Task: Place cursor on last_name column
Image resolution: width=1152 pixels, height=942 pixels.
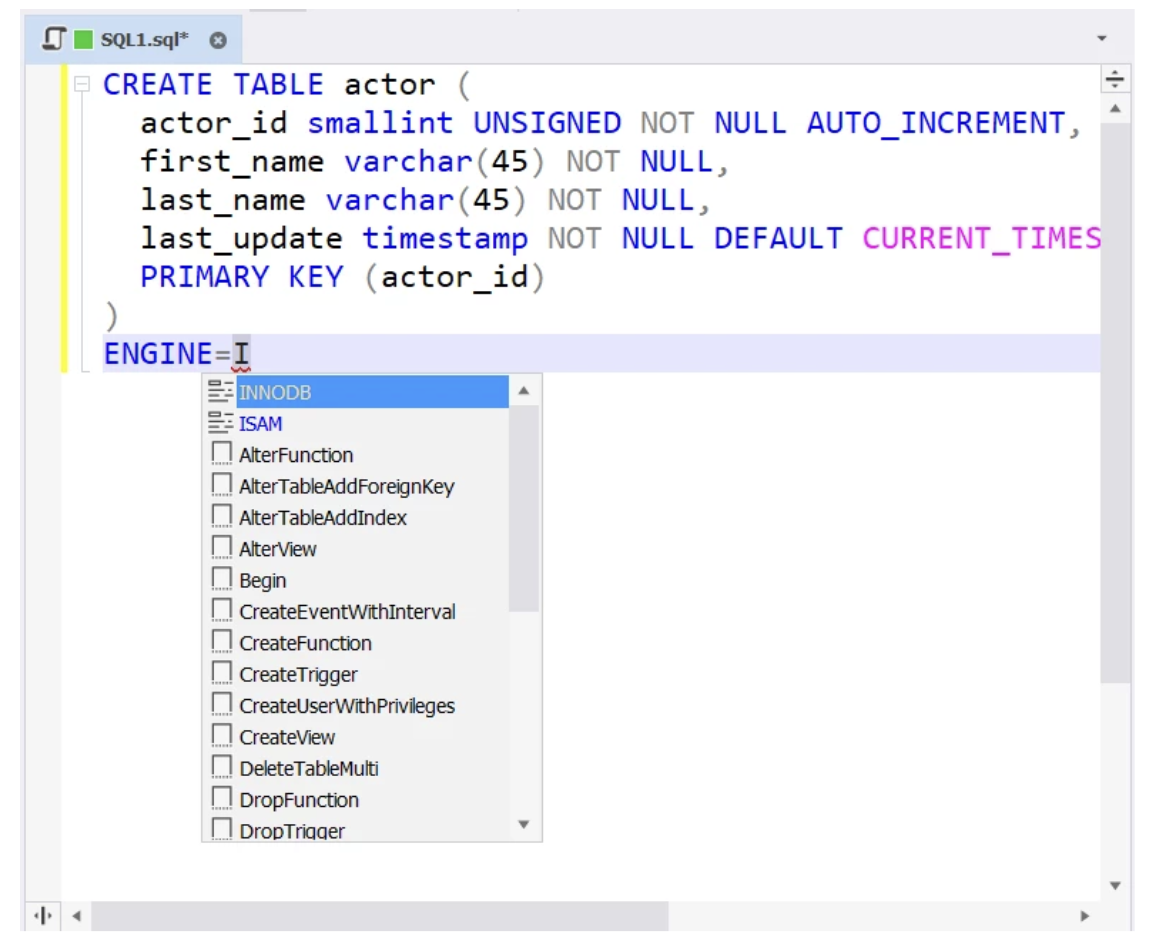Action: pyautogui.click(x=223, y=200)
